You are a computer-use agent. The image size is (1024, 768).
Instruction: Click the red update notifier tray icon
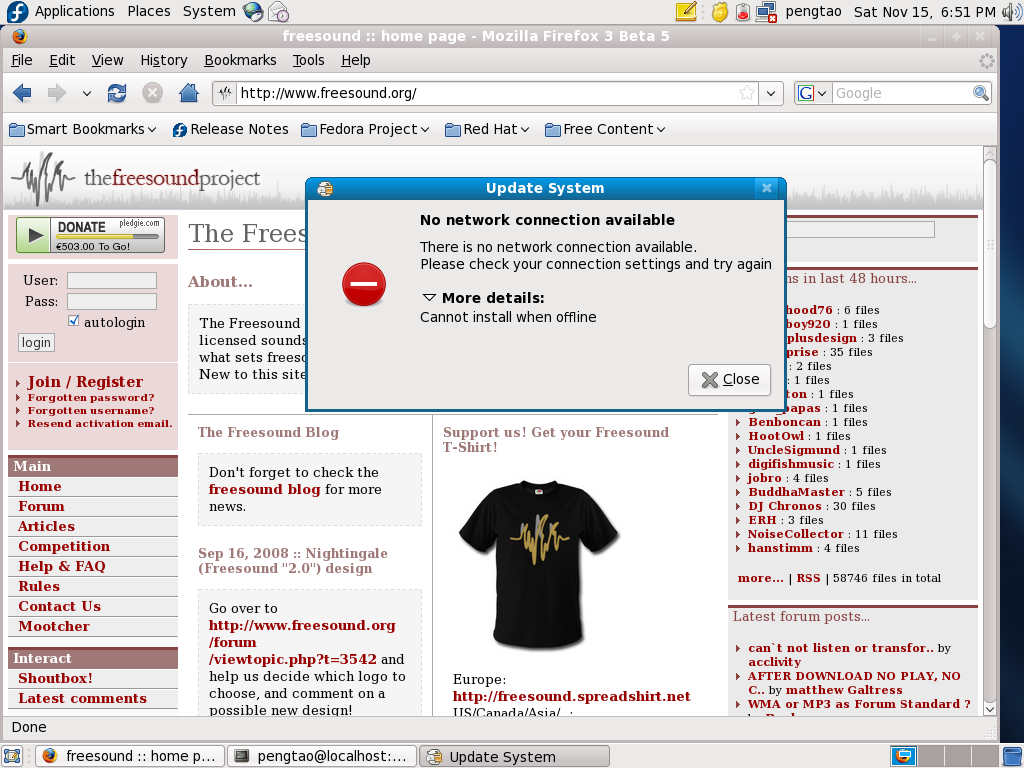[x=743, y=12]
